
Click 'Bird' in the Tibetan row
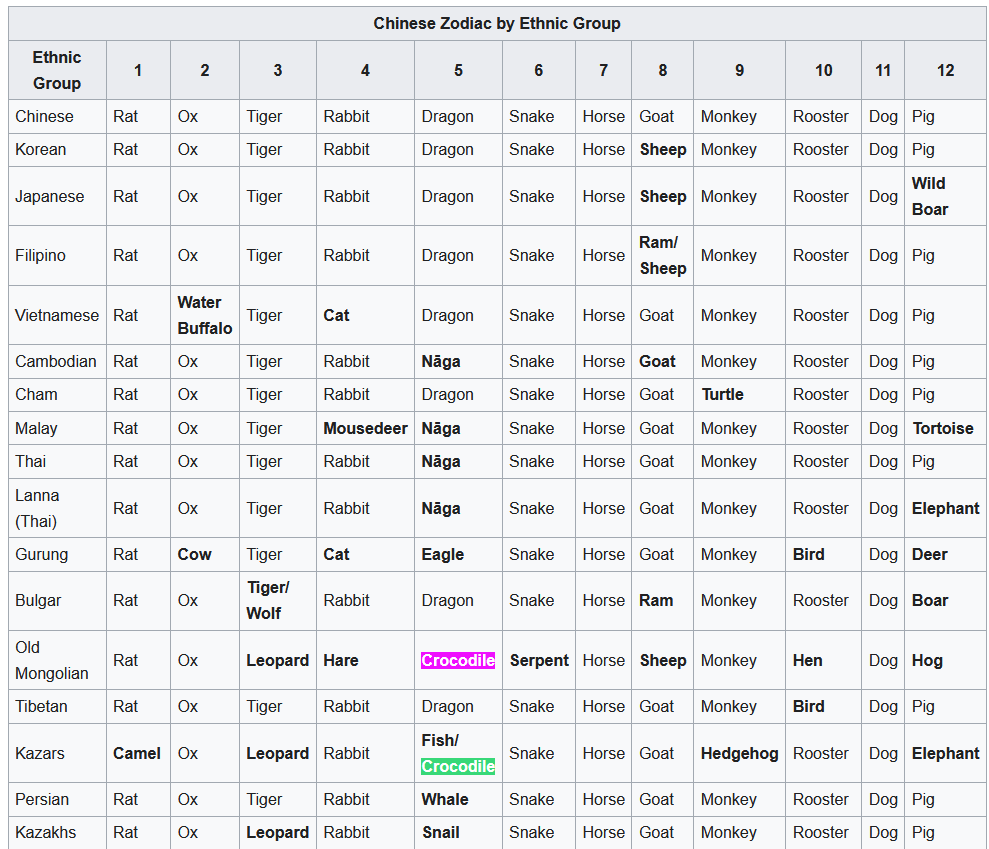click(x=809, y=706)
